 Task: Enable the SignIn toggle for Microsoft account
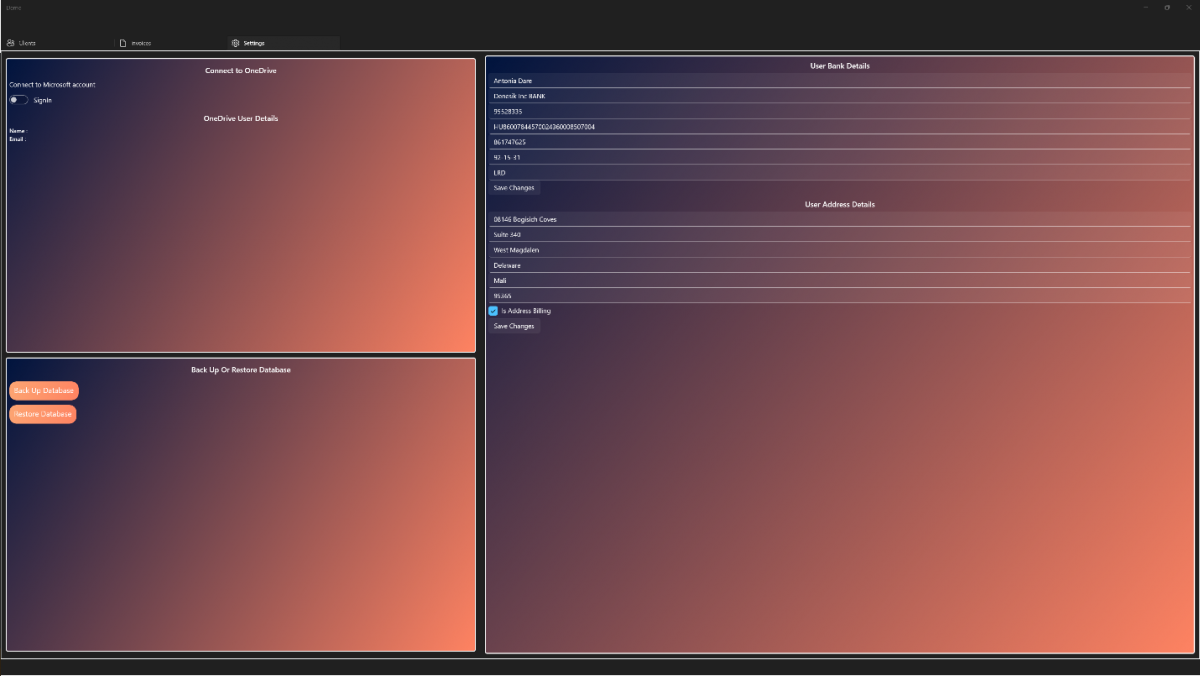point(17,100)
